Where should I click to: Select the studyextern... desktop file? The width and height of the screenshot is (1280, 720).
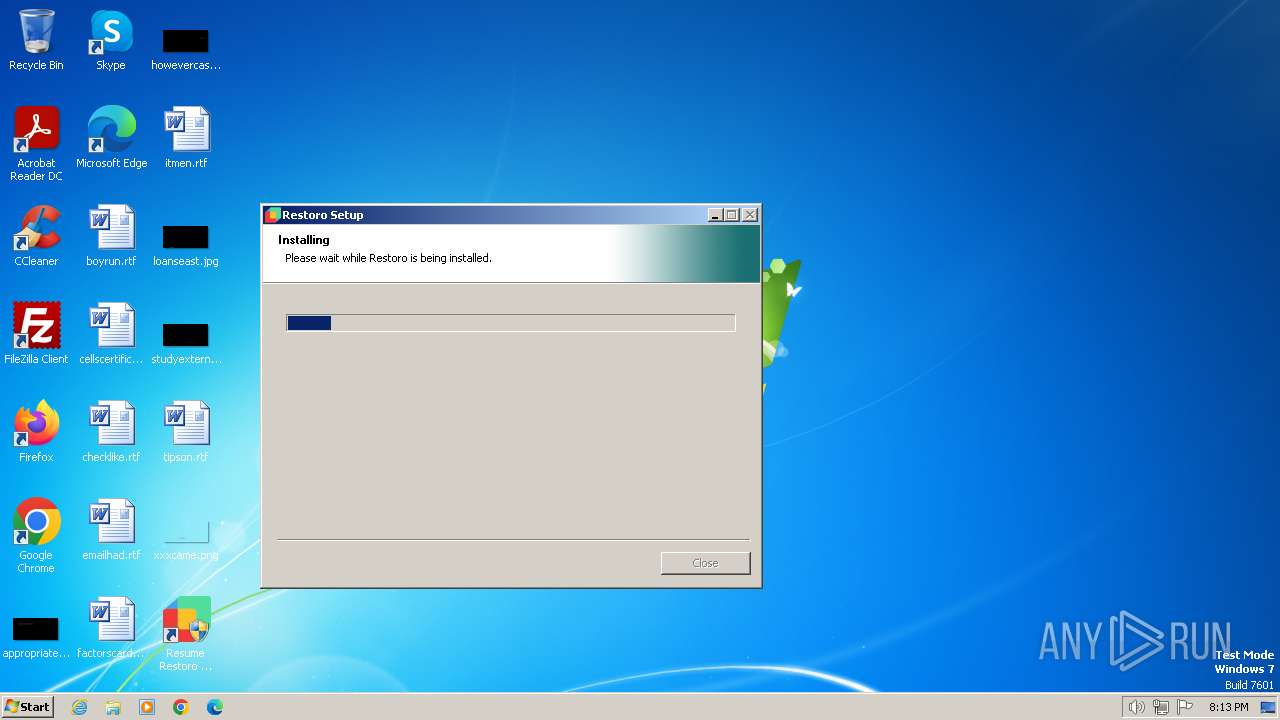pos(186,343)
